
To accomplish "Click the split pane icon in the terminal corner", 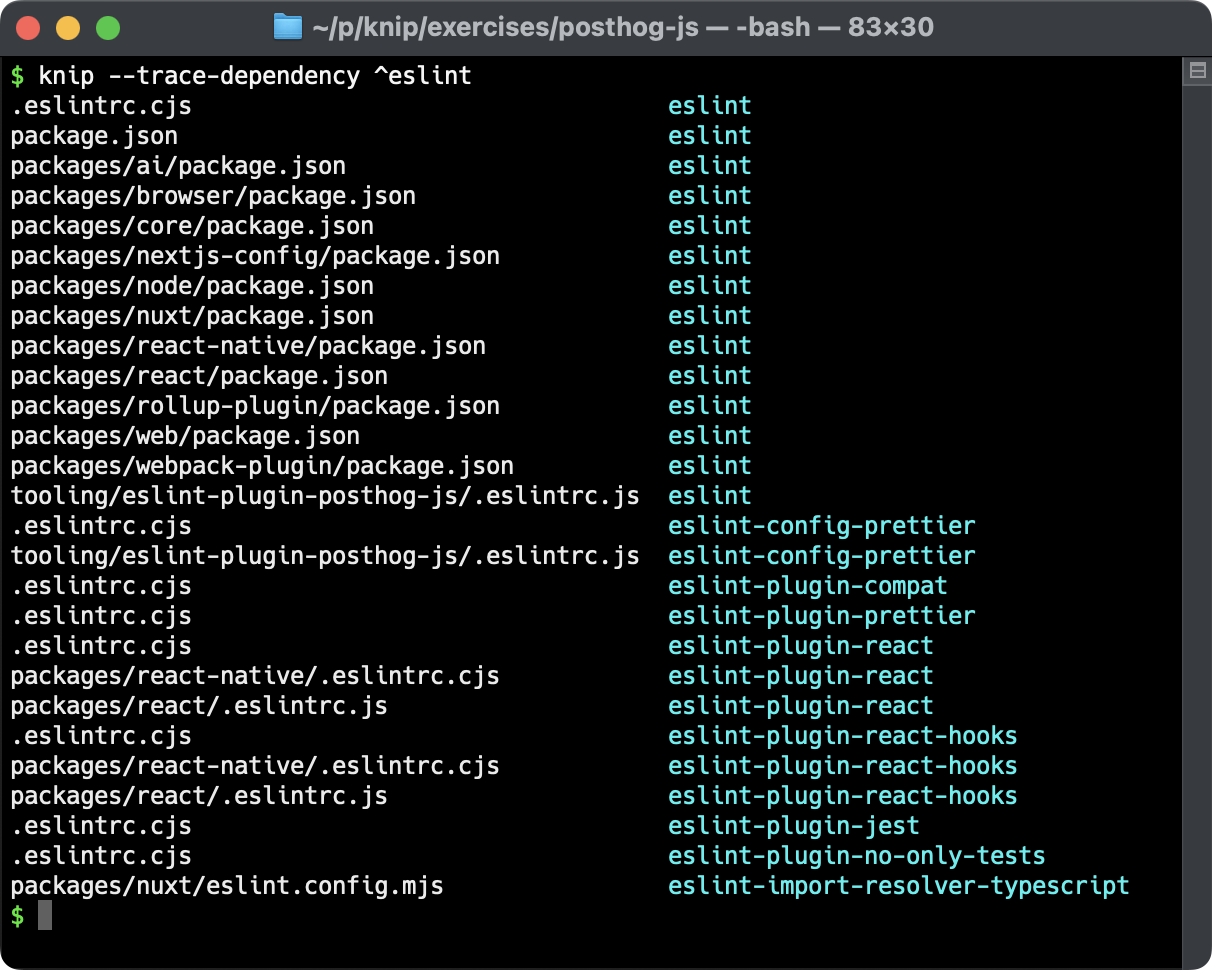I will pos(1196,70).
